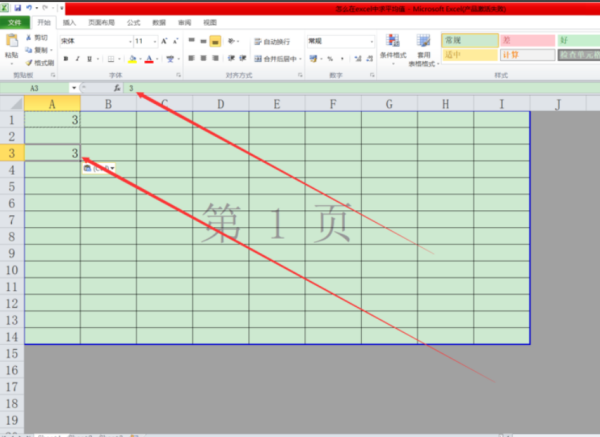Open the Font (字体) group dialog launcher
This screenshot has height=437, width=600.
click(x=178, y=75)
